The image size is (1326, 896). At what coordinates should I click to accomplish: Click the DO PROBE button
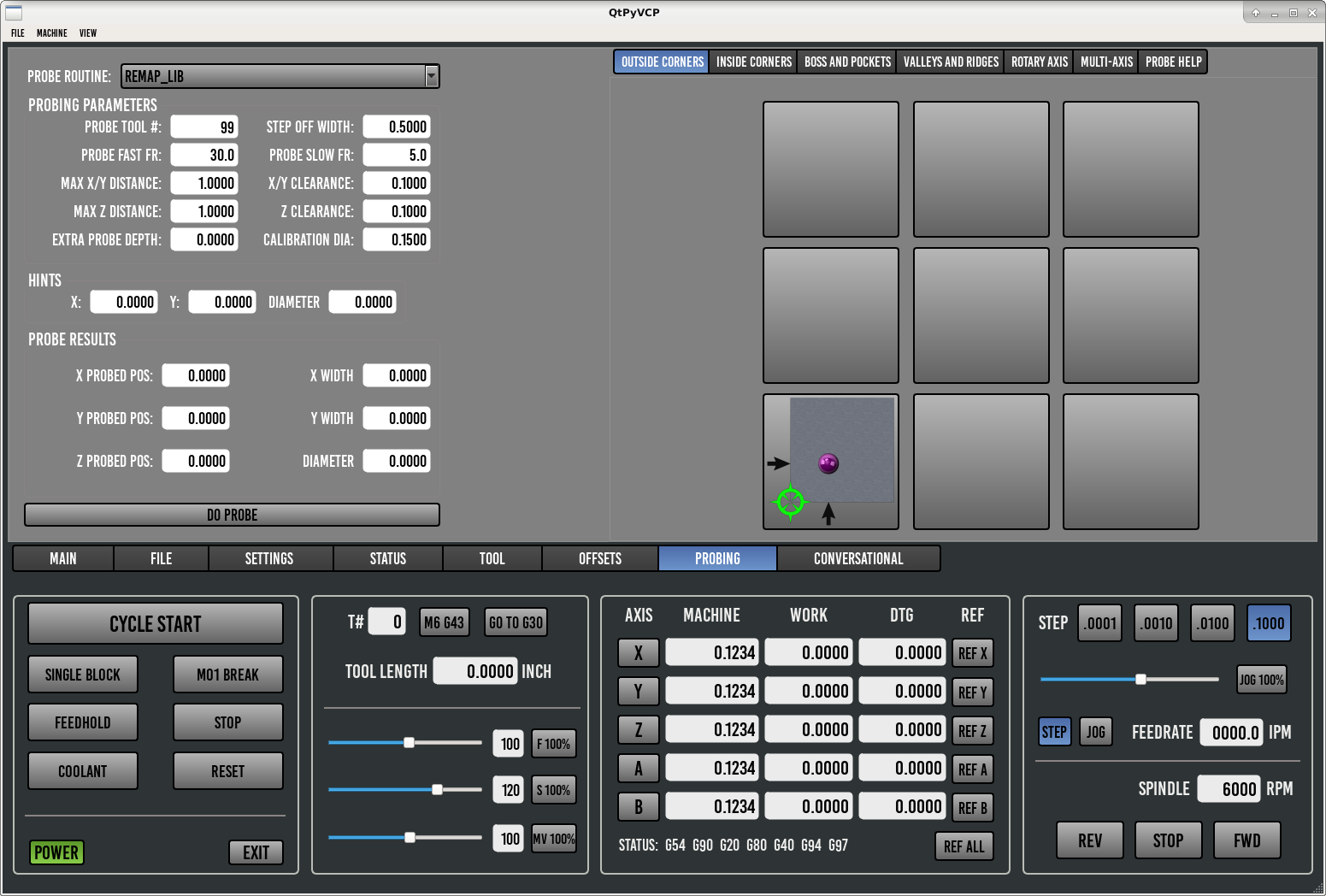point(232,515)
